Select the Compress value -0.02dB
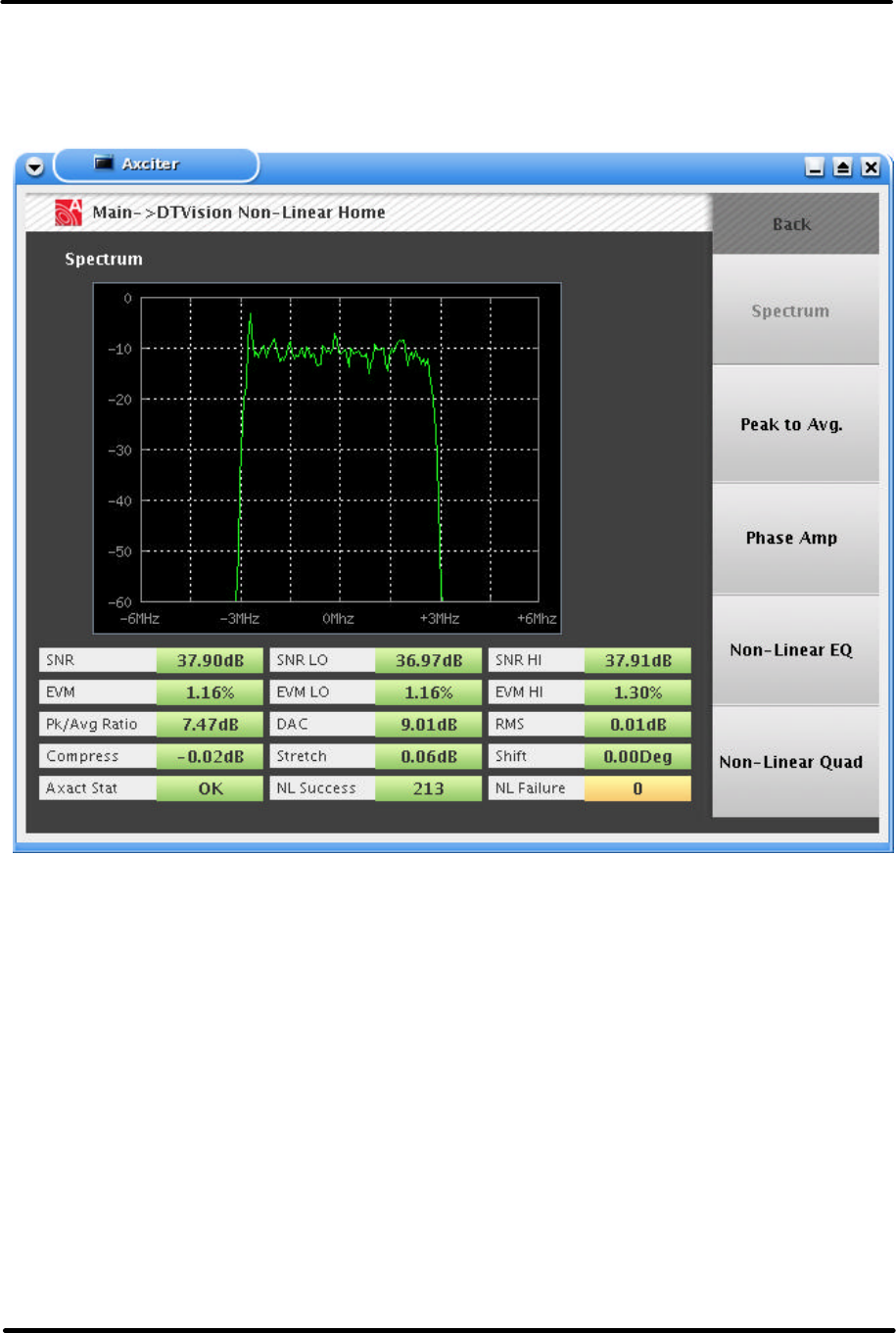Screen dimensions: 896x1333 pos(210,756)
